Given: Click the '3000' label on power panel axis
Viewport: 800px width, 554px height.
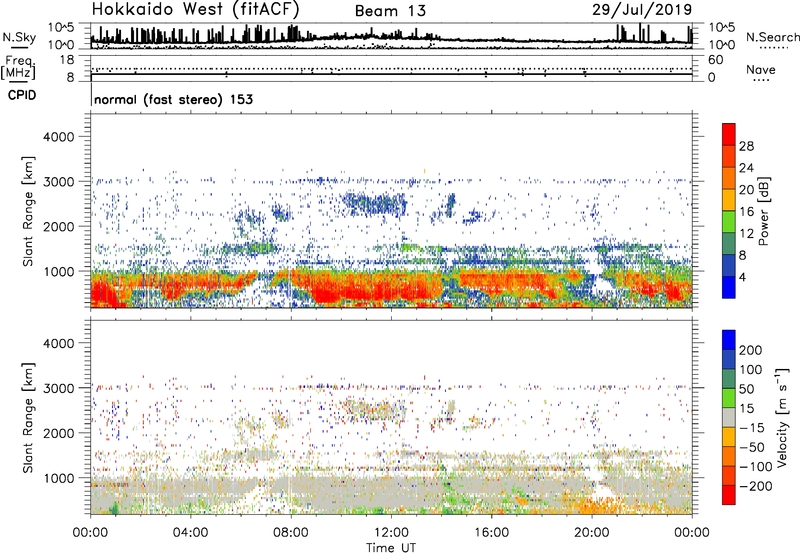Looking at the screenshot, I should (x=59, y=182).
